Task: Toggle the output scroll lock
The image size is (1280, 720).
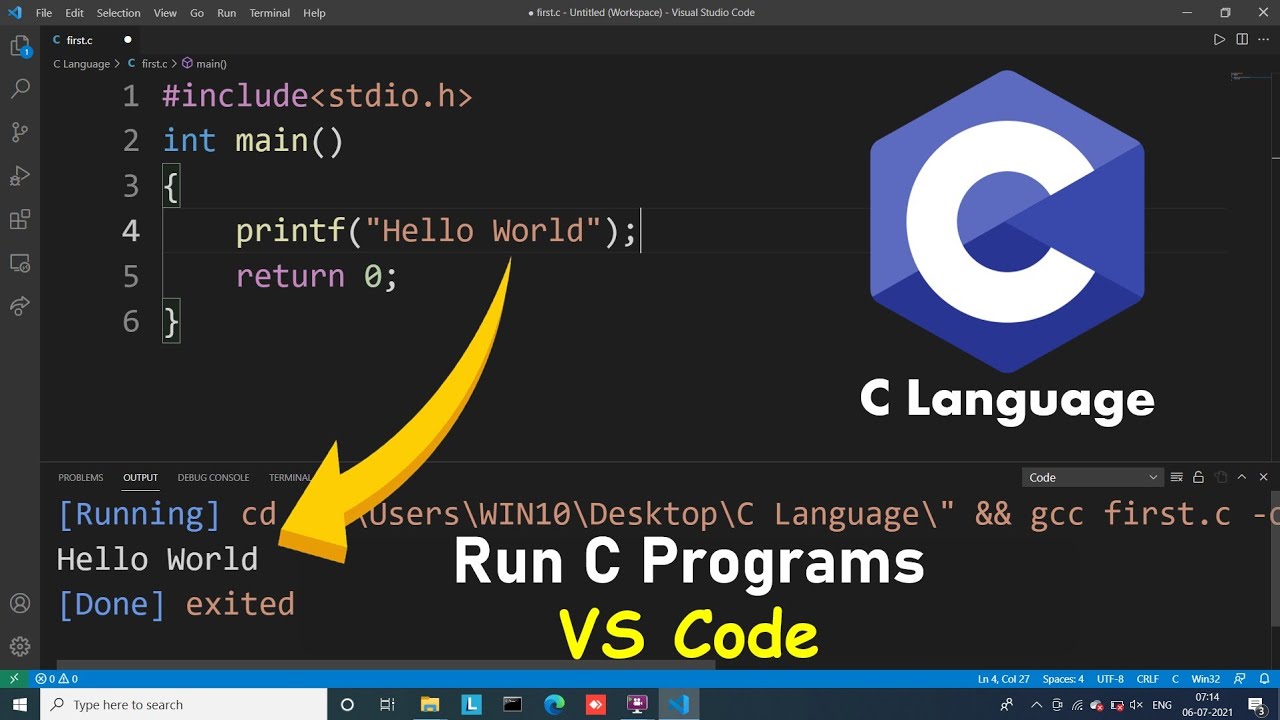Action: [1198, 477]
